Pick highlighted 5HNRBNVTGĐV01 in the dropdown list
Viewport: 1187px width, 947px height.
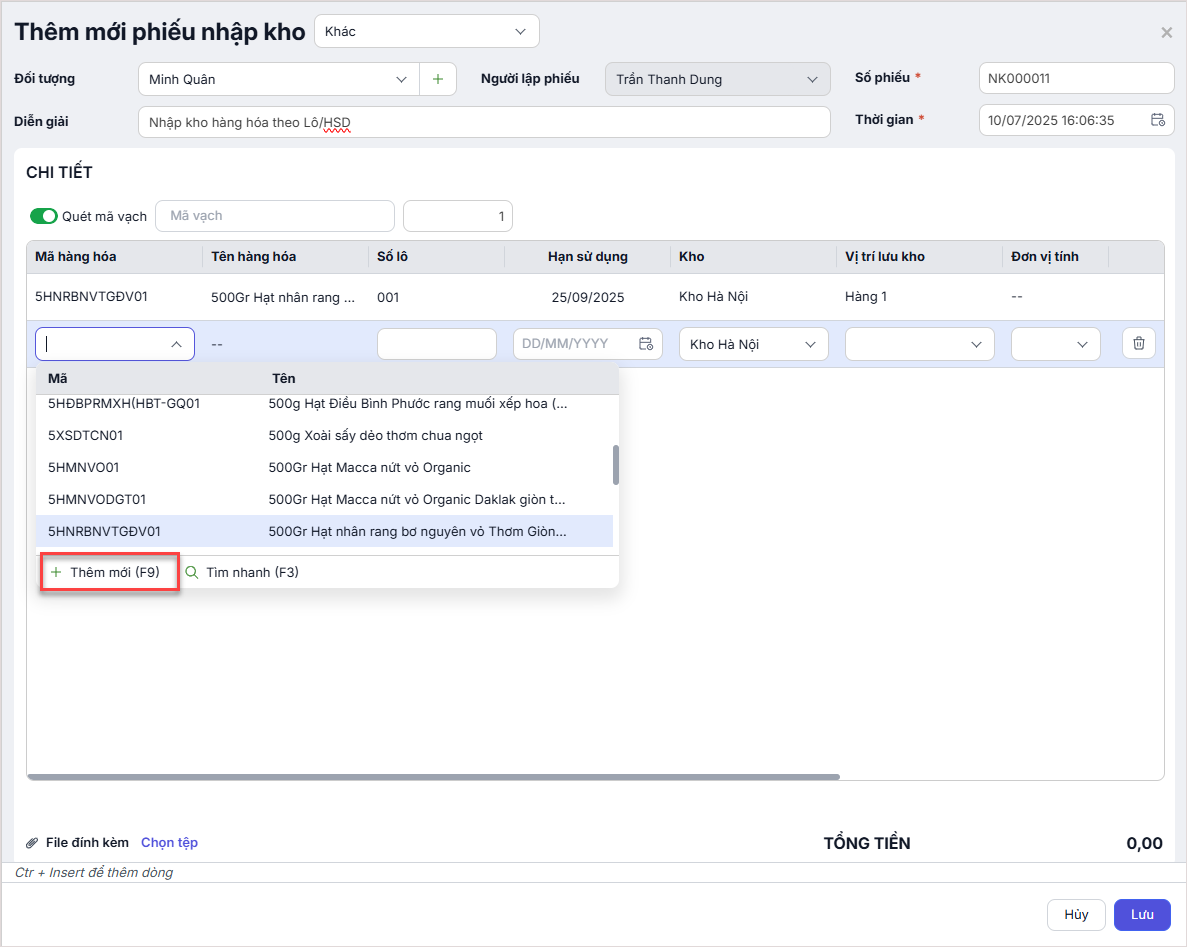tap(324, 531)
